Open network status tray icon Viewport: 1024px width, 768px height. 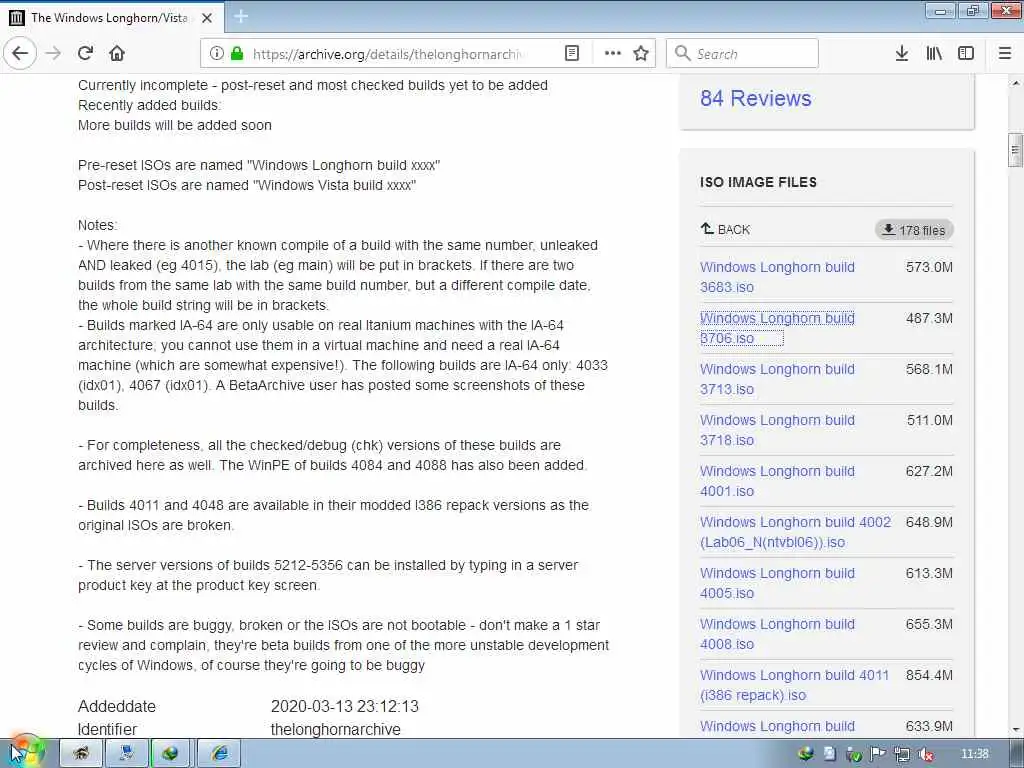click(x=902, y=754)
